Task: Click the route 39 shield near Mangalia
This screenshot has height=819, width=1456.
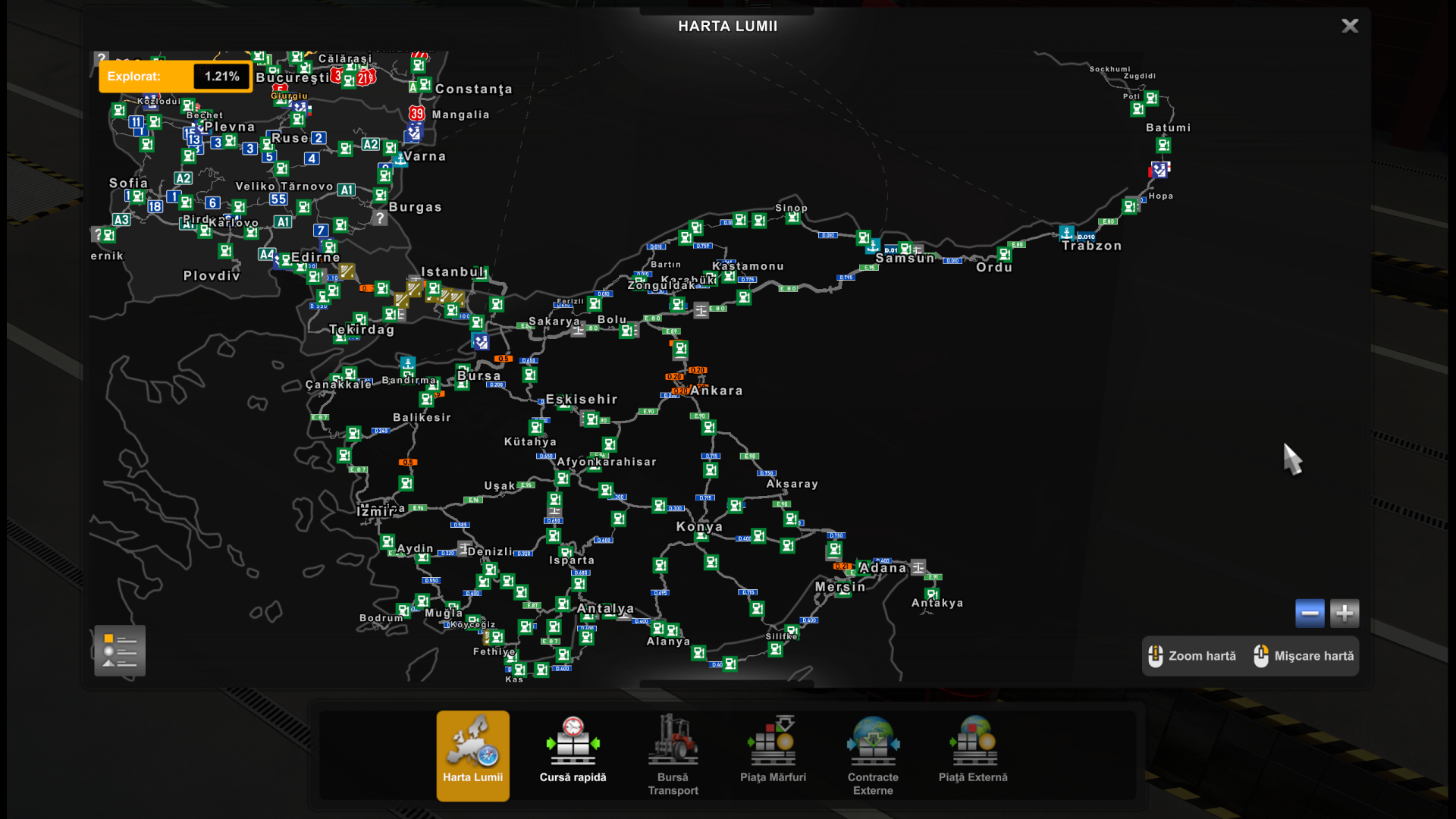Action: 416,114
